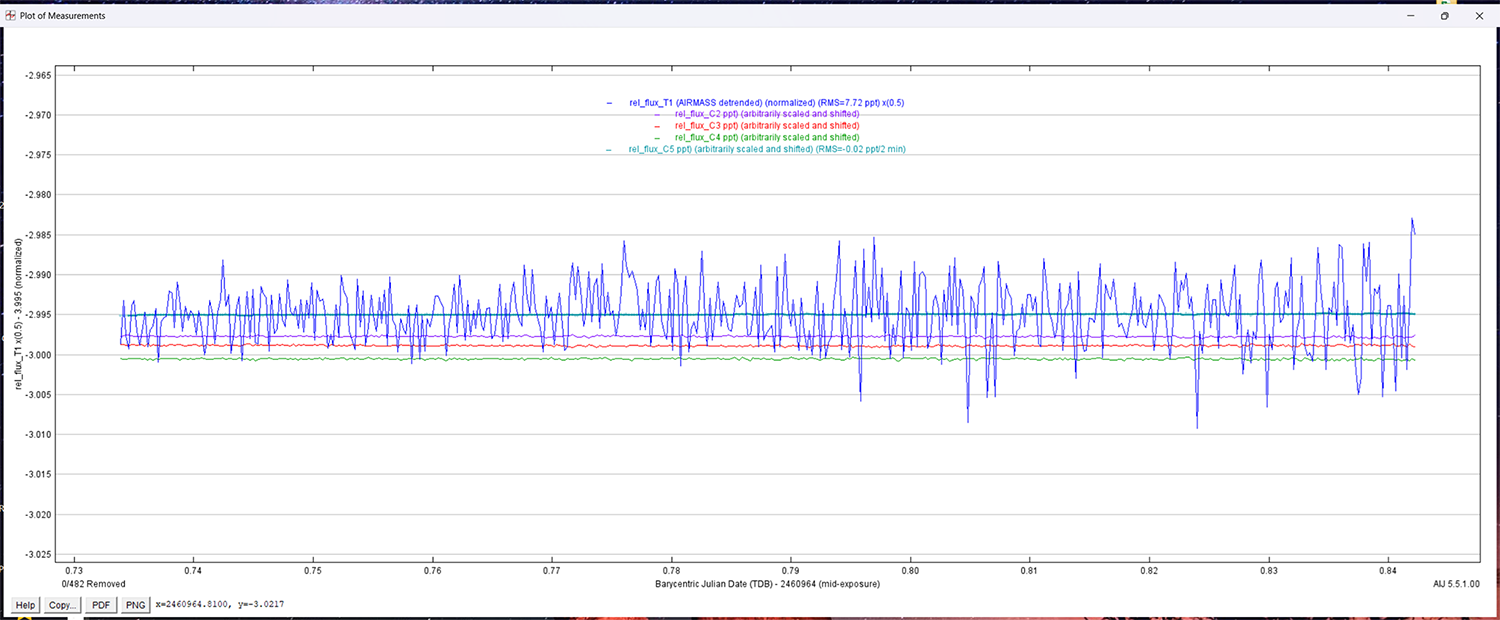Click the Plot of Measurements window icon
1500x620 pixels.
click(11, 16)
